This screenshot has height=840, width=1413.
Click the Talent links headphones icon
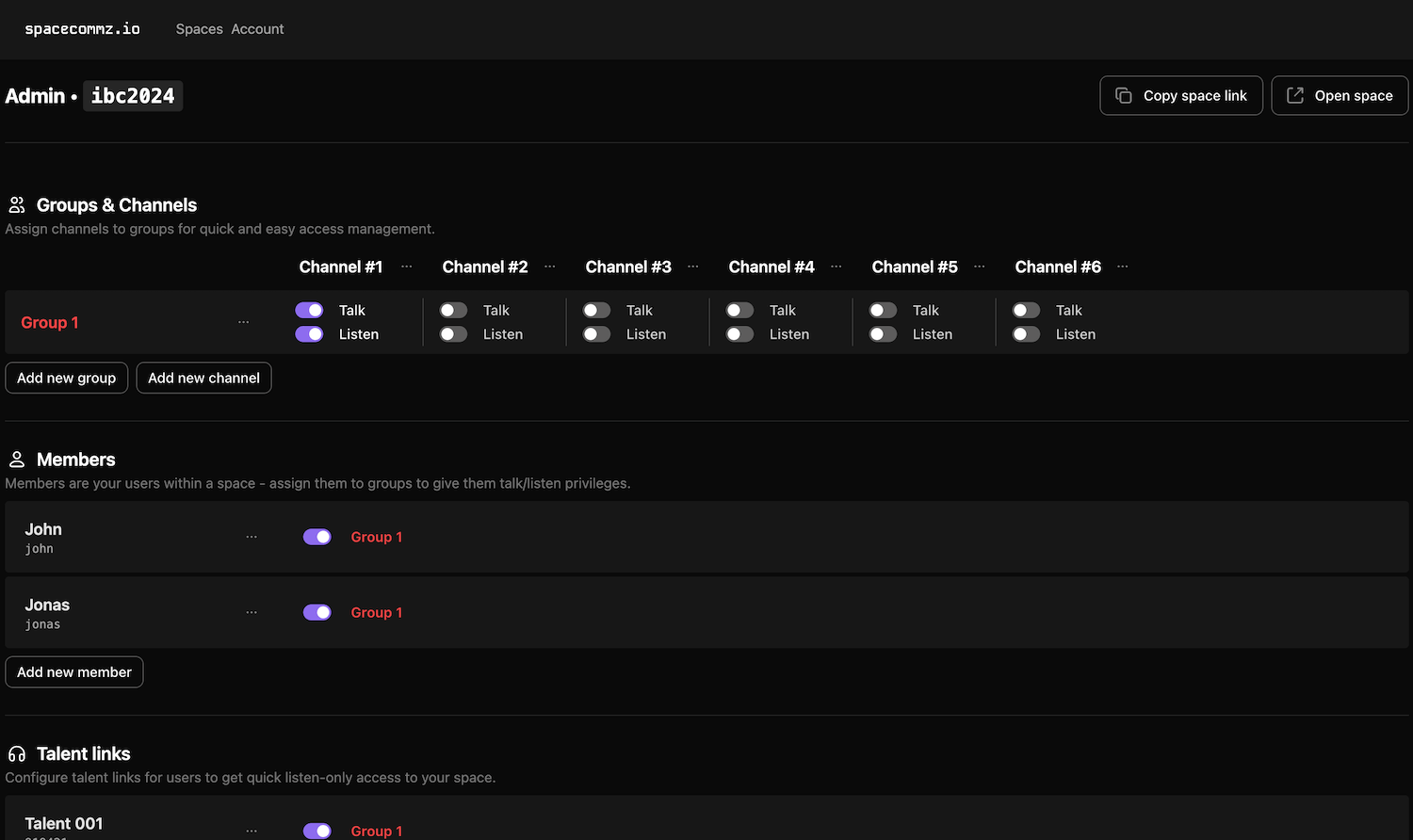click(x=17, y=754)
